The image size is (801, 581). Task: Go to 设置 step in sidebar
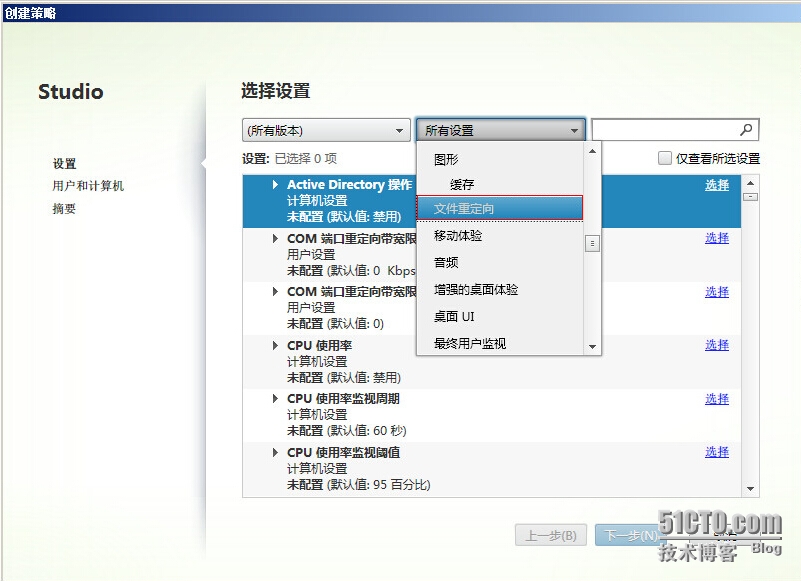[x=64, y=164]
